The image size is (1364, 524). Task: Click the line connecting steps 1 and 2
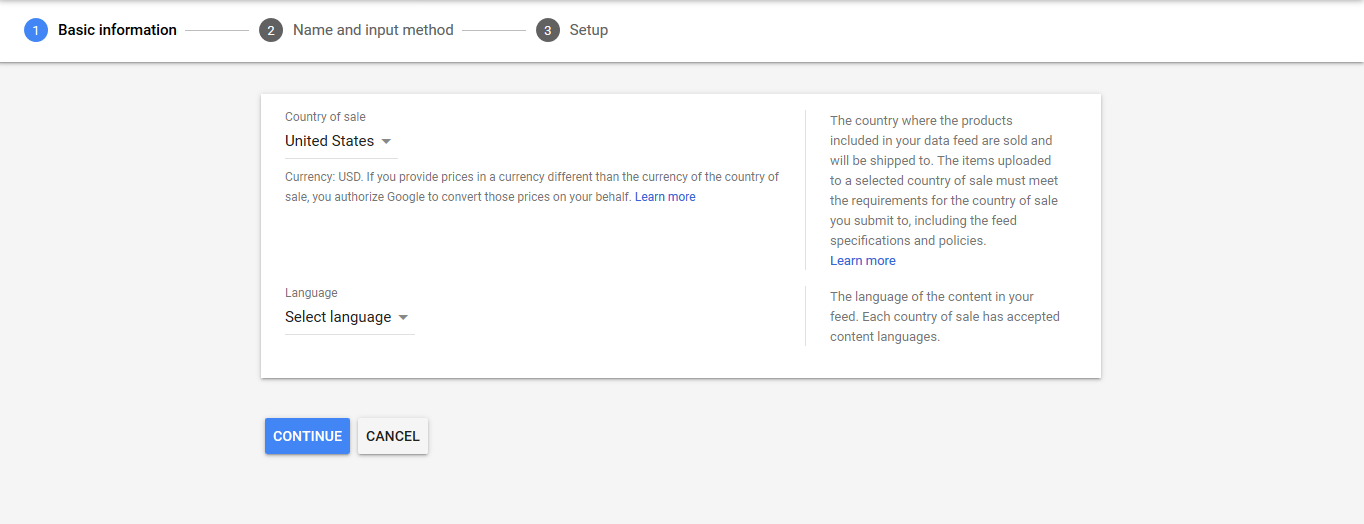click(x=217, y=30)
